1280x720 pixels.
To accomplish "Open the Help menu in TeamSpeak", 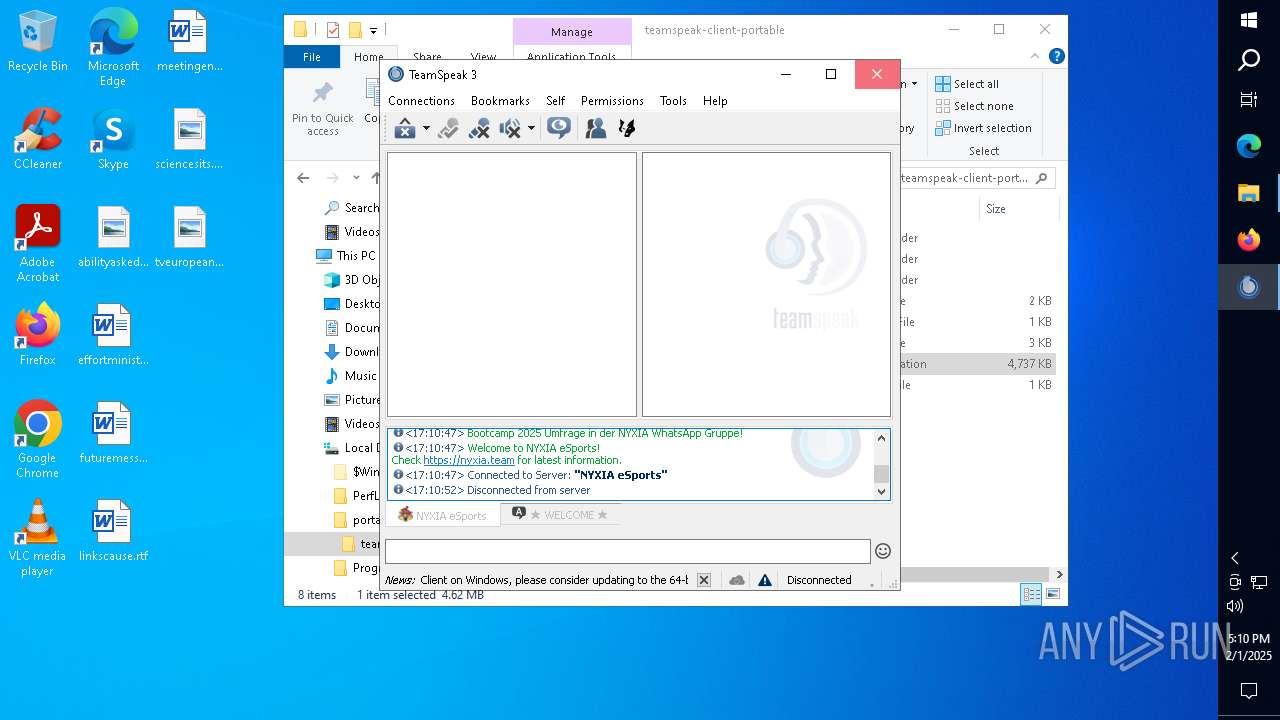I will coord(715,101).
